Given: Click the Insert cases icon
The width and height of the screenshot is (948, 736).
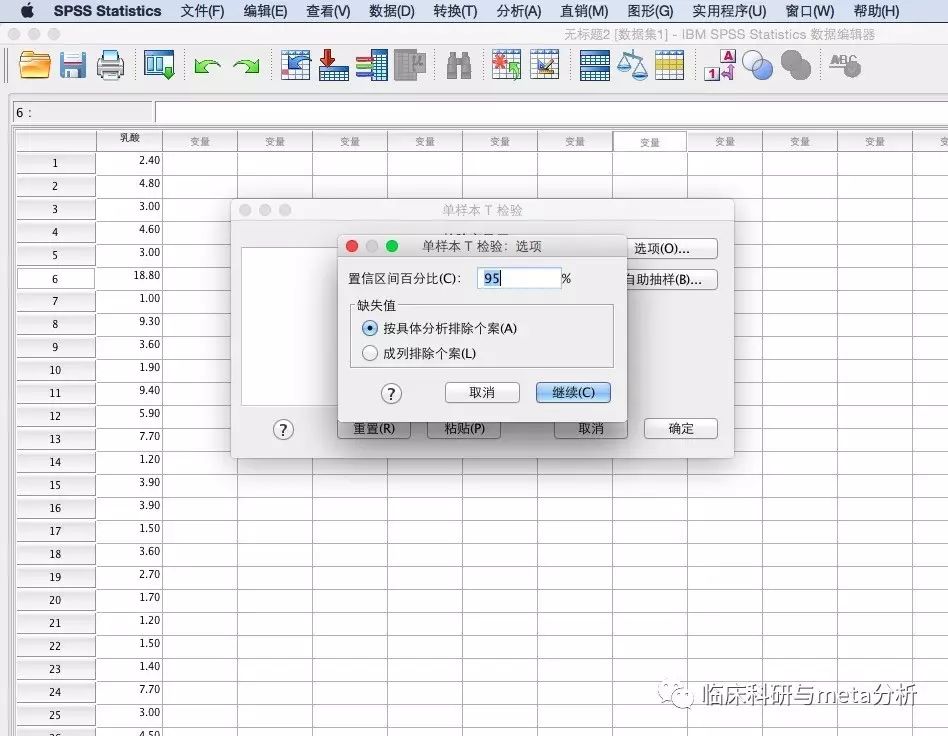Looking at the screenshot, I should click(x=506, y=65).
